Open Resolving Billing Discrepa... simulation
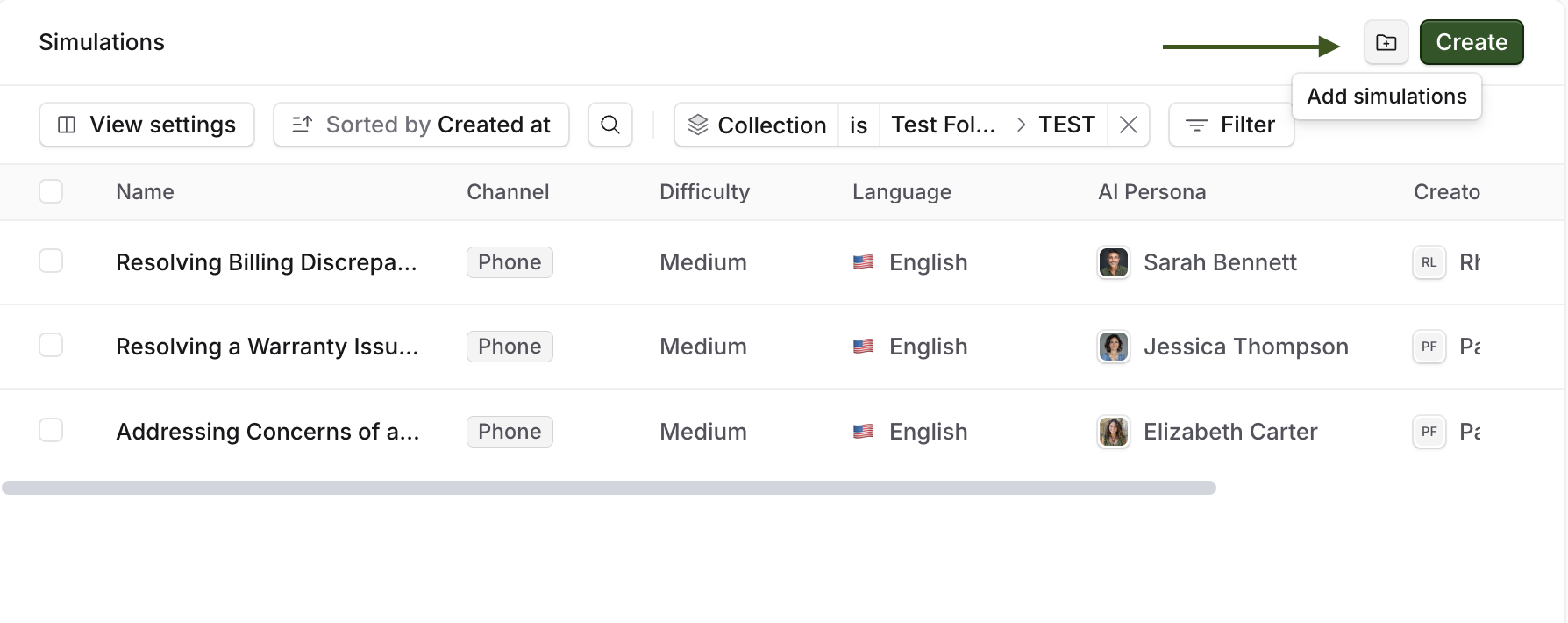1568x623 pixels. (x=267, y=262)
